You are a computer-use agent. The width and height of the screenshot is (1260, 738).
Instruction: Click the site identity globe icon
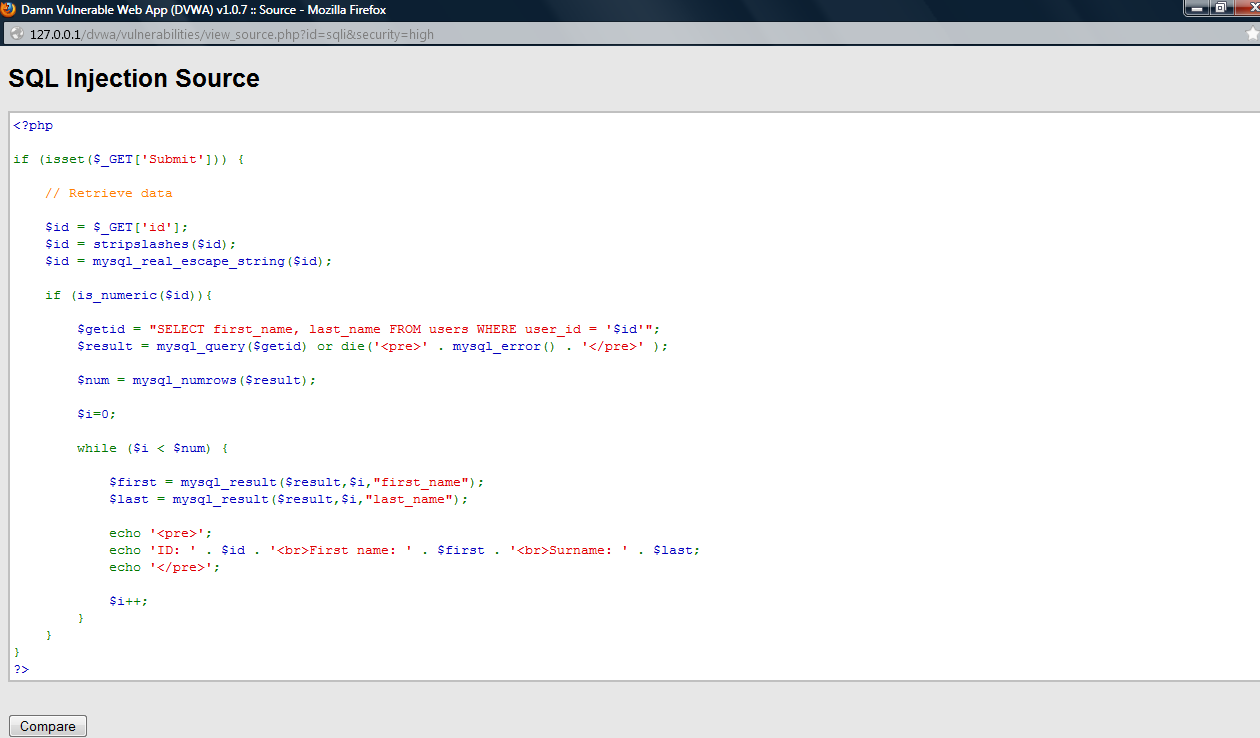[16, 34]
